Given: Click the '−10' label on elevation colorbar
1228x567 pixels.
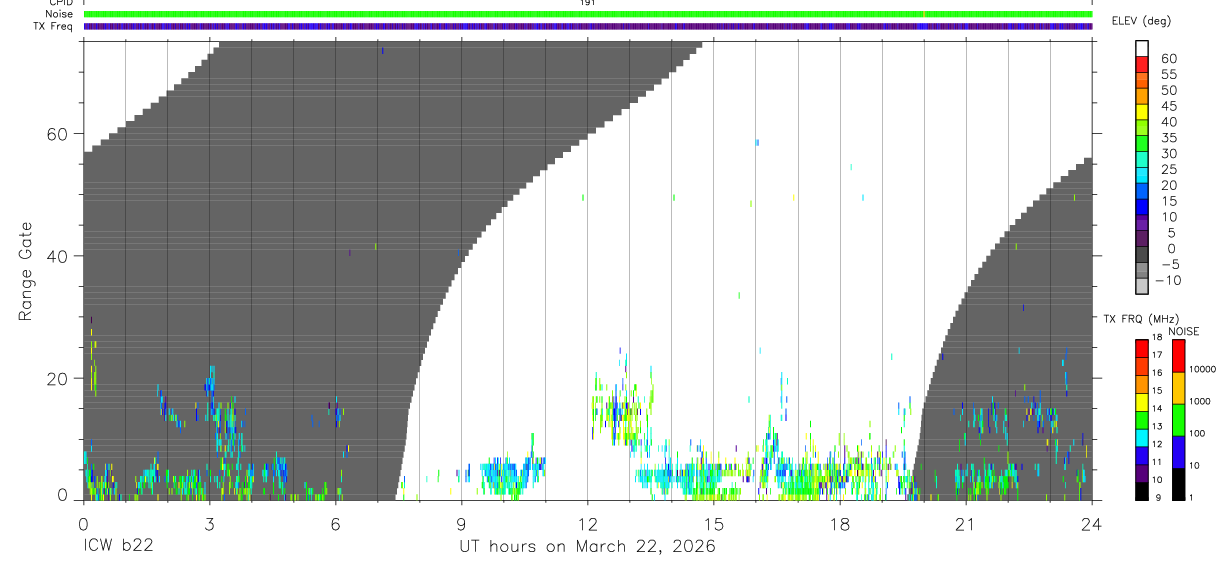Looking at the screenshot, I should (1168, 281).
